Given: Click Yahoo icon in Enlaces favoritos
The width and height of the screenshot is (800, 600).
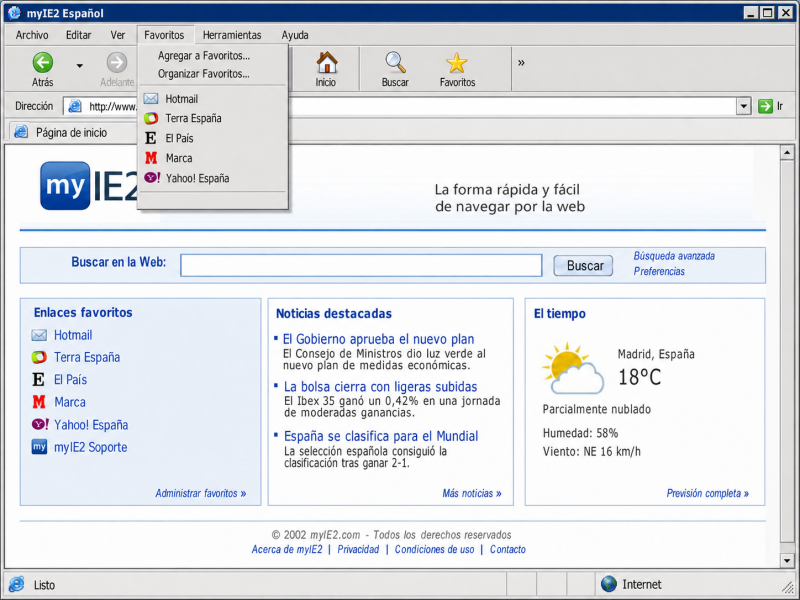Looking at the screenshot, I should (40, 424).
